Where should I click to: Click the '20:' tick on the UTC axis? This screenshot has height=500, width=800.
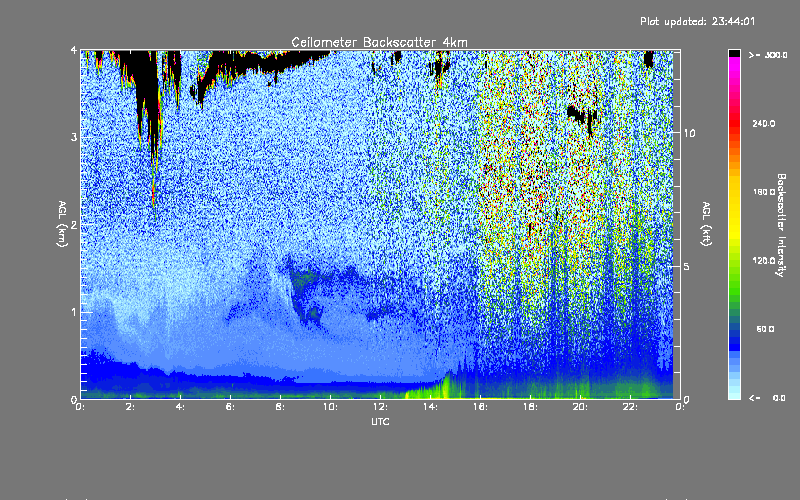580,407
